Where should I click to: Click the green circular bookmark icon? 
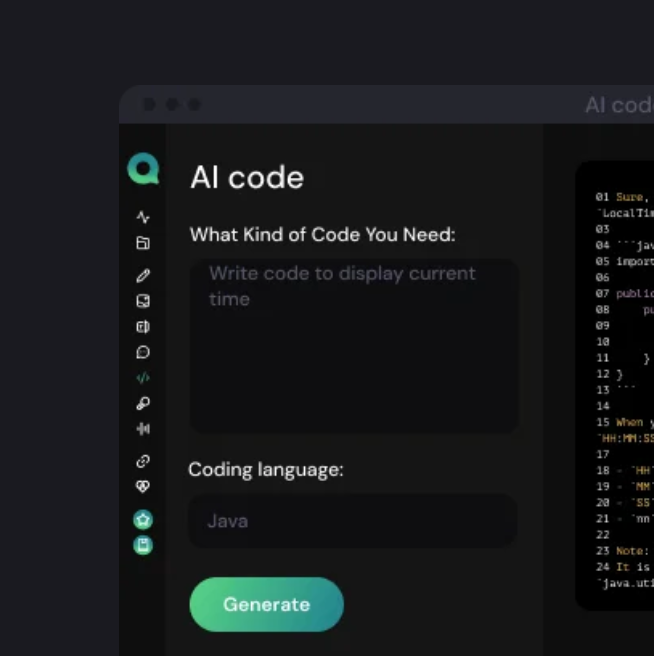click(143, 545)
